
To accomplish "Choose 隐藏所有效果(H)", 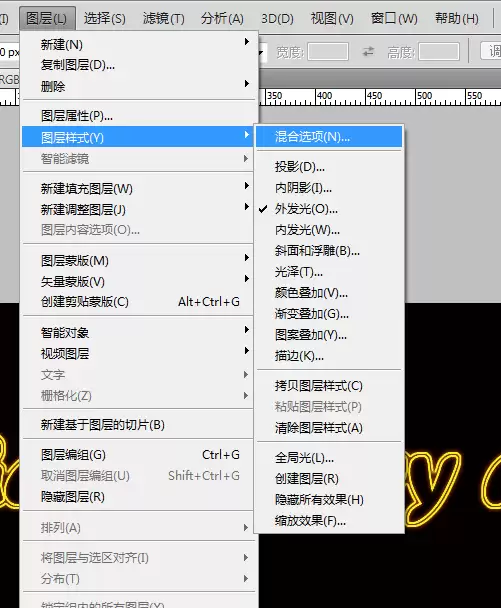I will pos(329,500).
